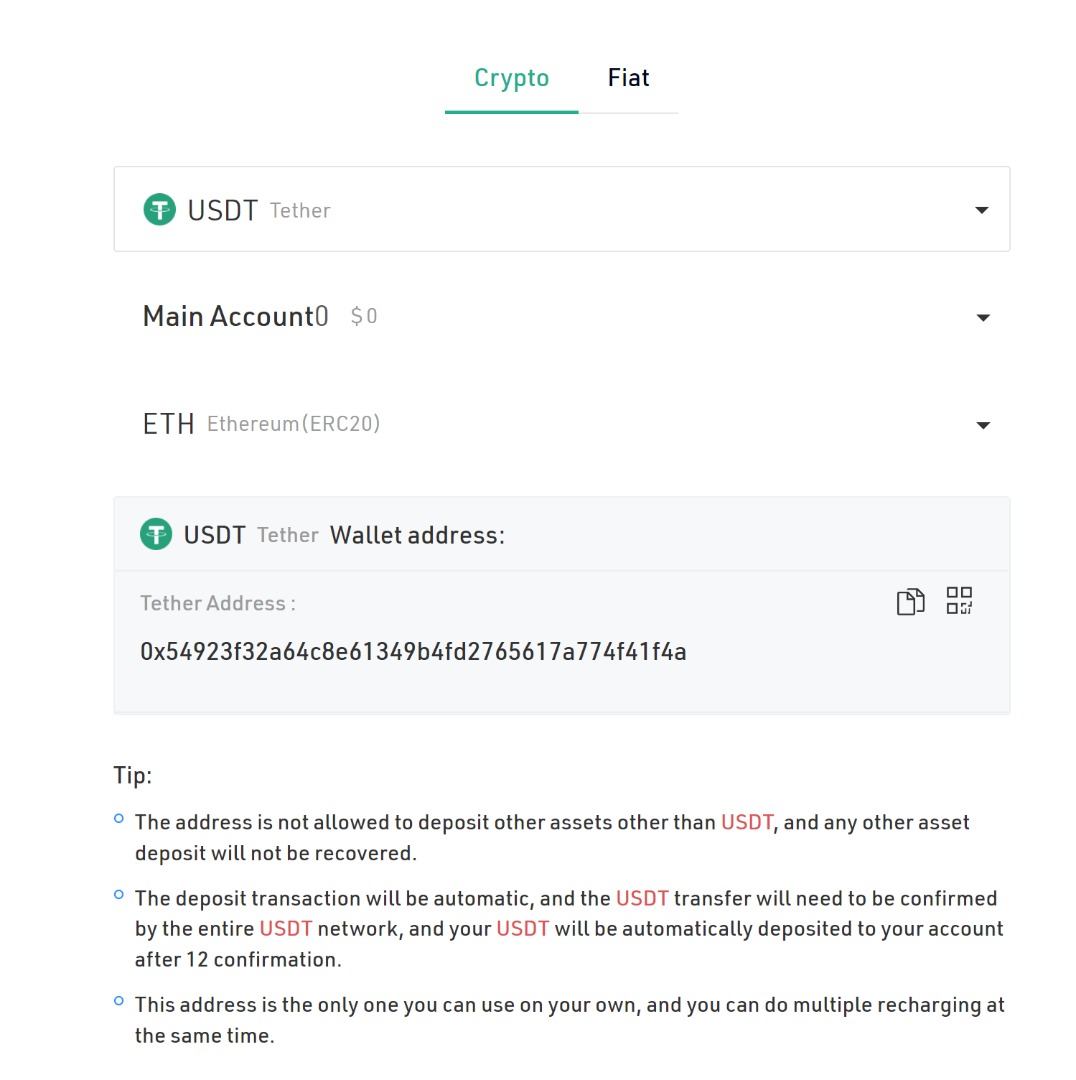Screen dimensions: 1076x1080
Task: Switch to the Crypto tab
Action: pos(511,78)
